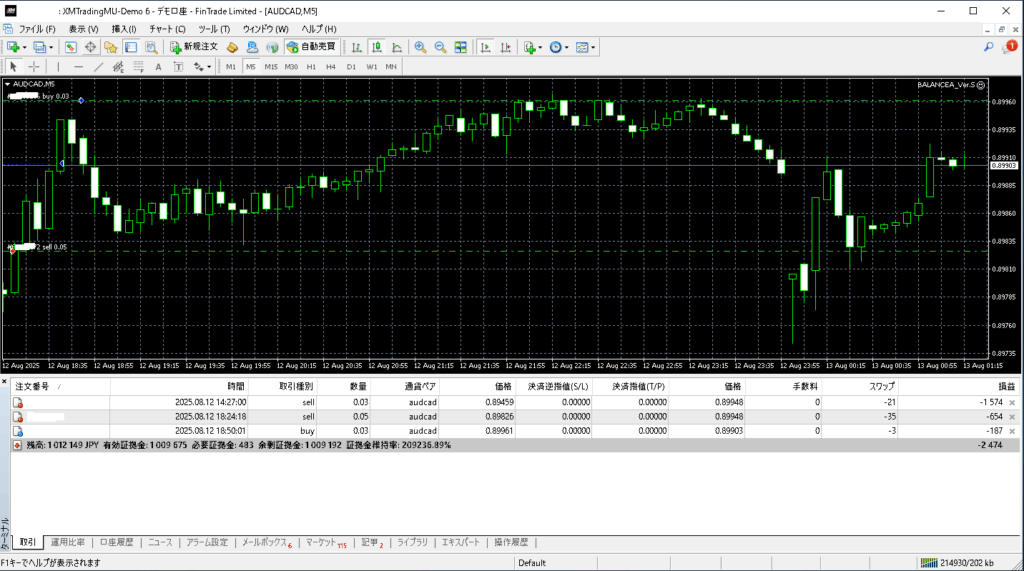Switch timeframe to W1
Screen dimensions: 1024x571
pos(372,67)
